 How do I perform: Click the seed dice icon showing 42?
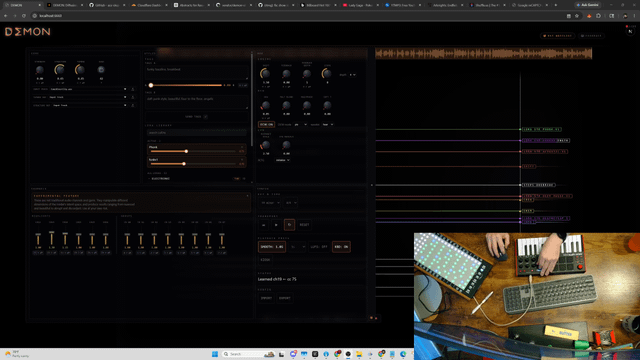click(101, 70)
